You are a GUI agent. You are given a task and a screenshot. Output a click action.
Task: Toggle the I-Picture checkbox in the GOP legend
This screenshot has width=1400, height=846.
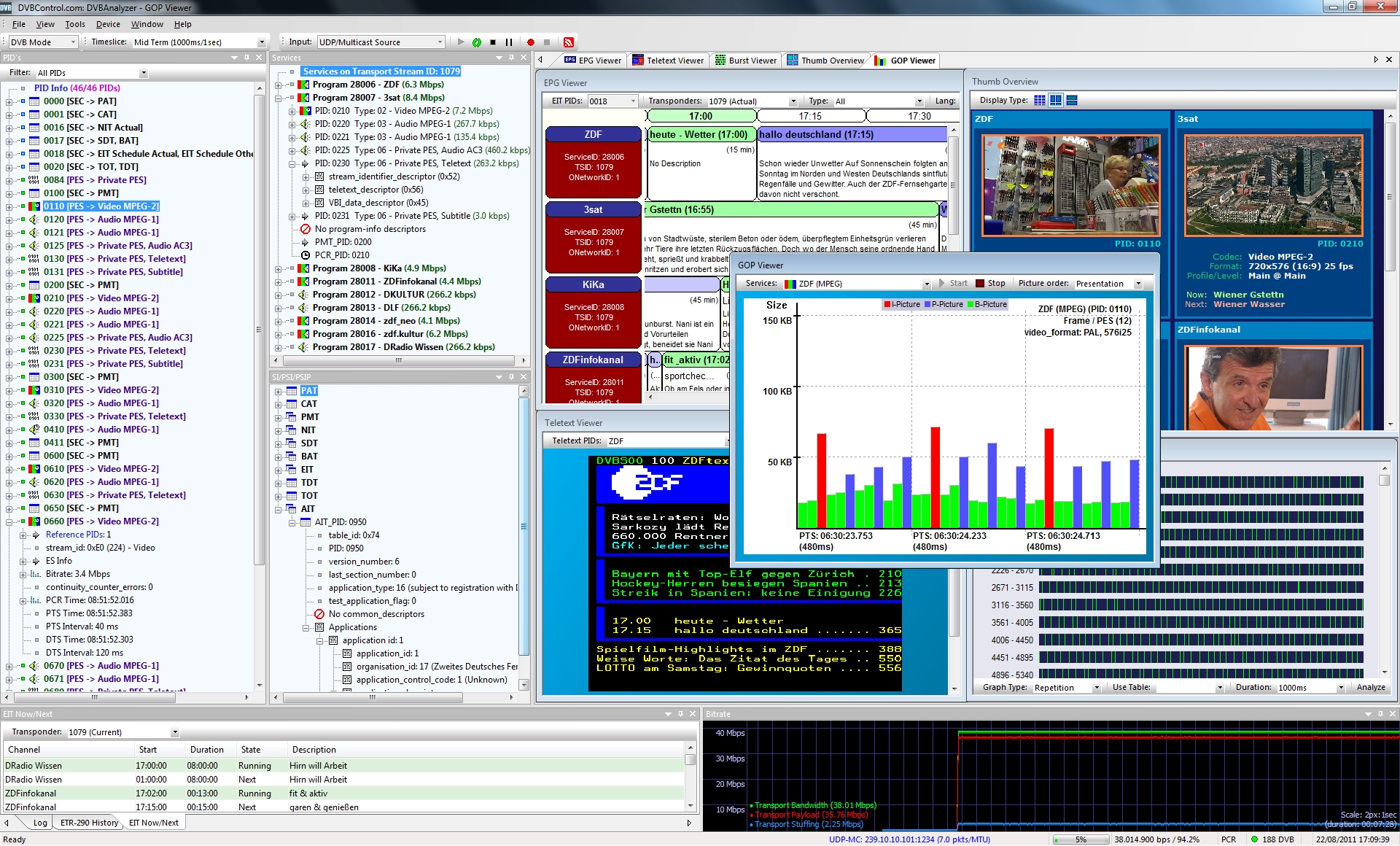pos(887,304)
